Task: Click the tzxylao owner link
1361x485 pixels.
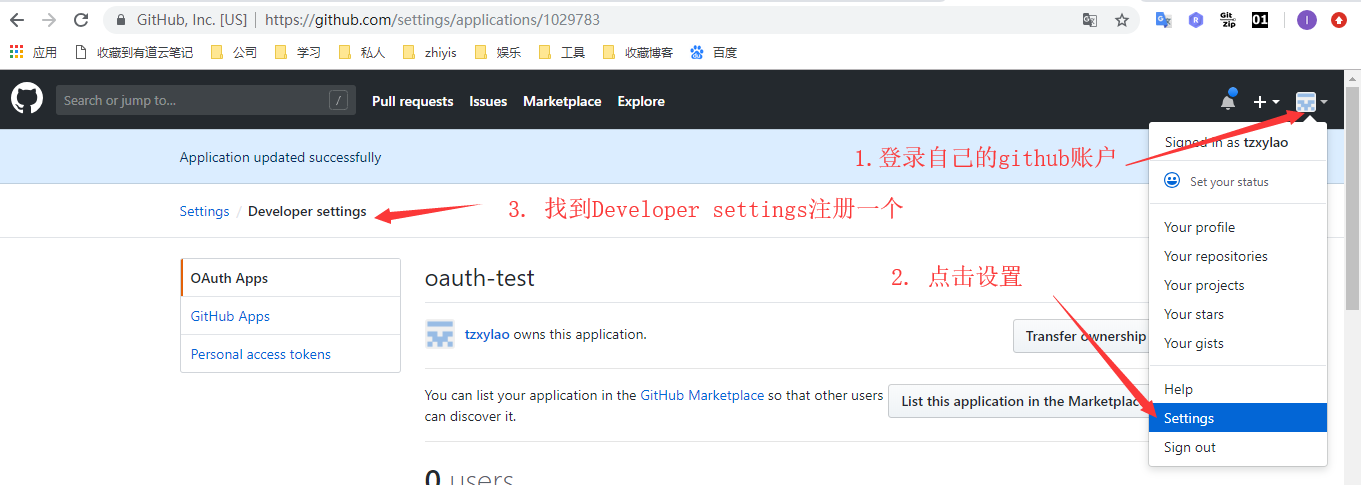Action: 487,334
